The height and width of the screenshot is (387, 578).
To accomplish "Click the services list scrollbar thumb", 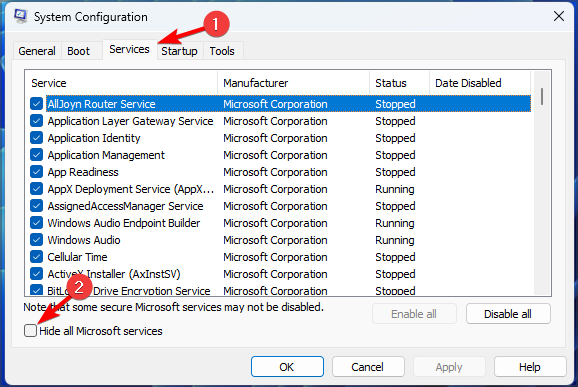I will pyautogui.click(x=542, y=96).
